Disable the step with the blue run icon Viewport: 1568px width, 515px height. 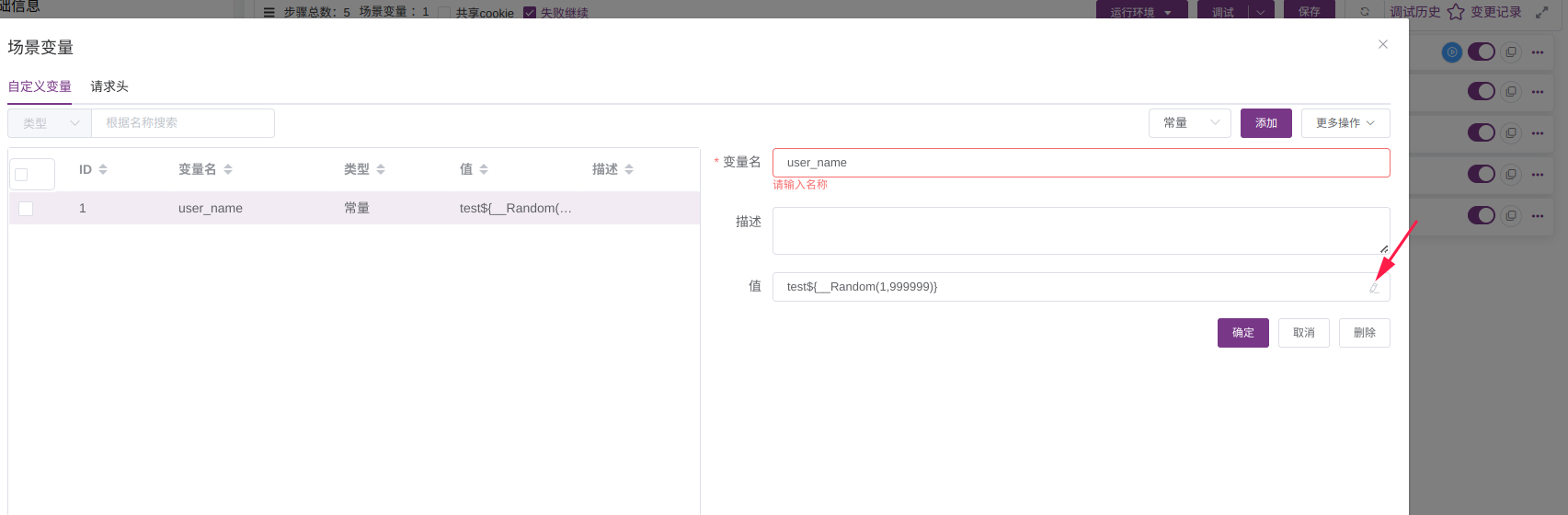click(1482, 52)
